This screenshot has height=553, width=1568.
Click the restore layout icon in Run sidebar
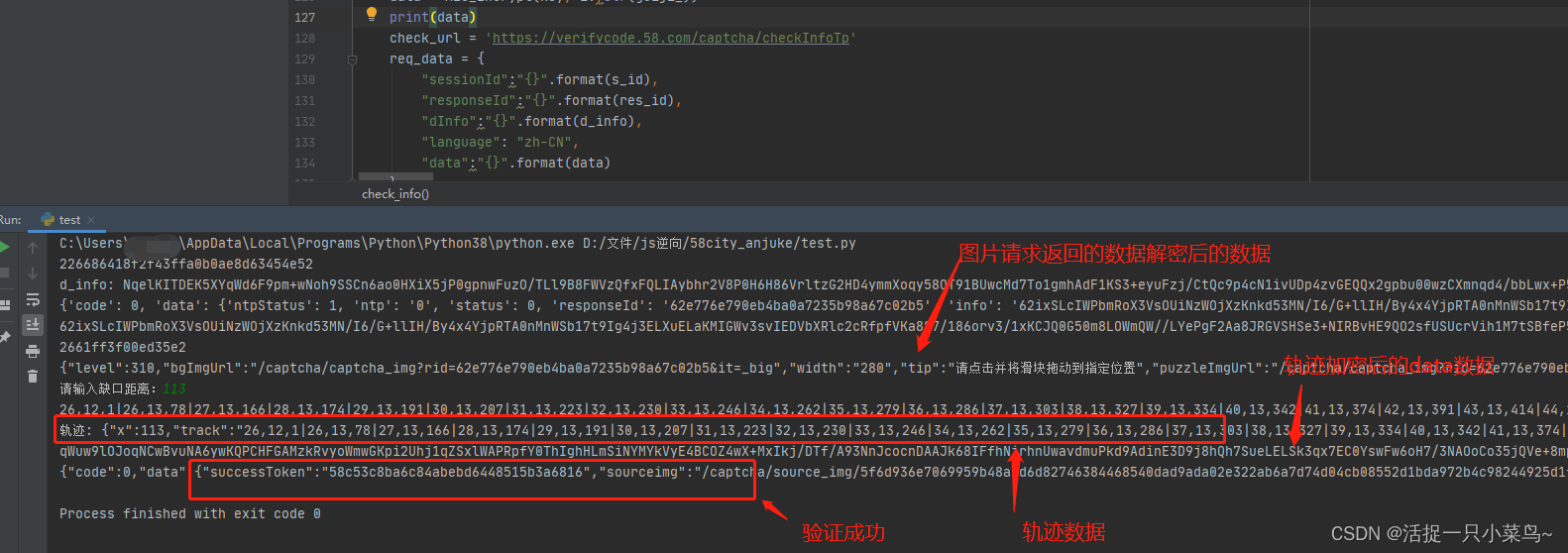[x=4, y=303]
